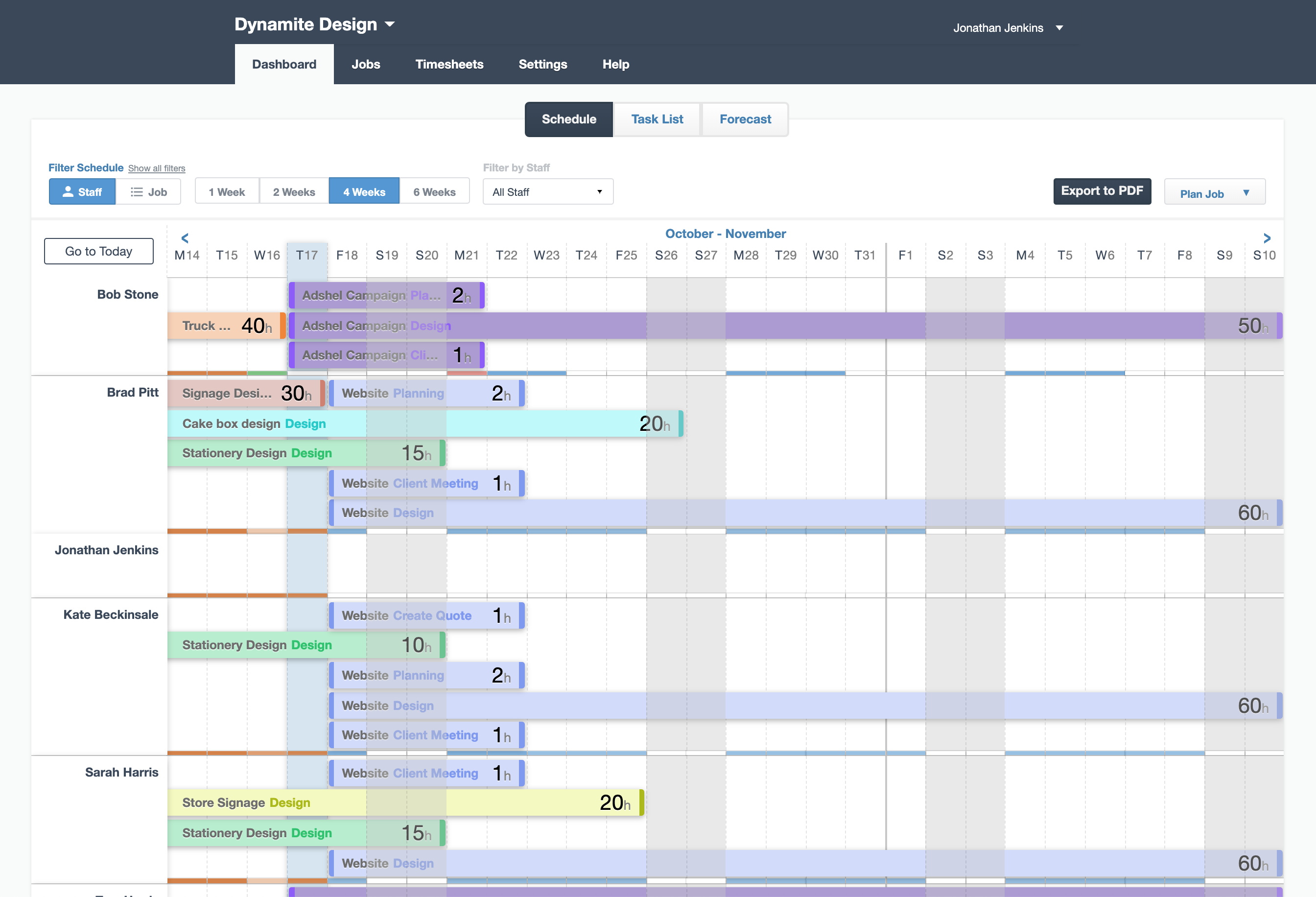Viewport: 1316px width, 897px height.
Task: Click the T17 day column header
Action: click(x=306, y=256)
